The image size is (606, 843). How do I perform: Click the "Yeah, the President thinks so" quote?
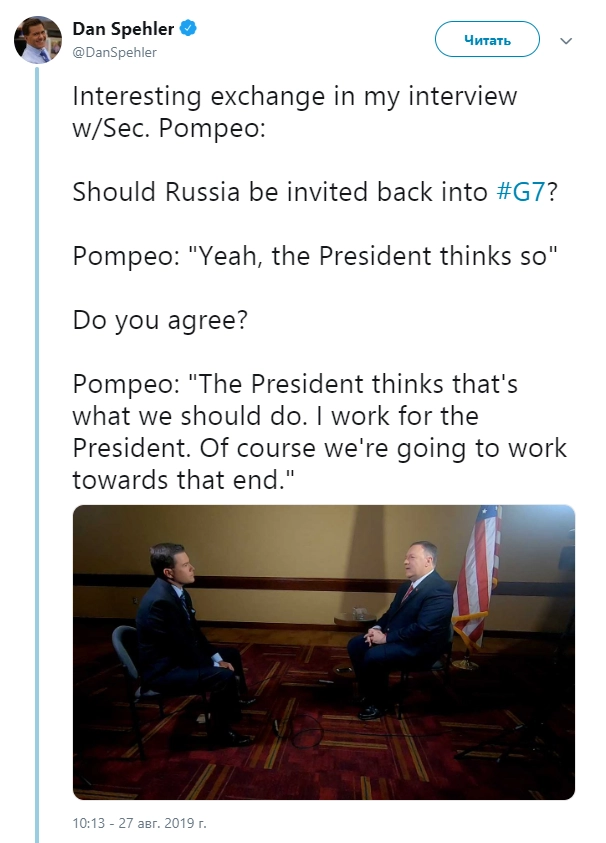[313, 255]
